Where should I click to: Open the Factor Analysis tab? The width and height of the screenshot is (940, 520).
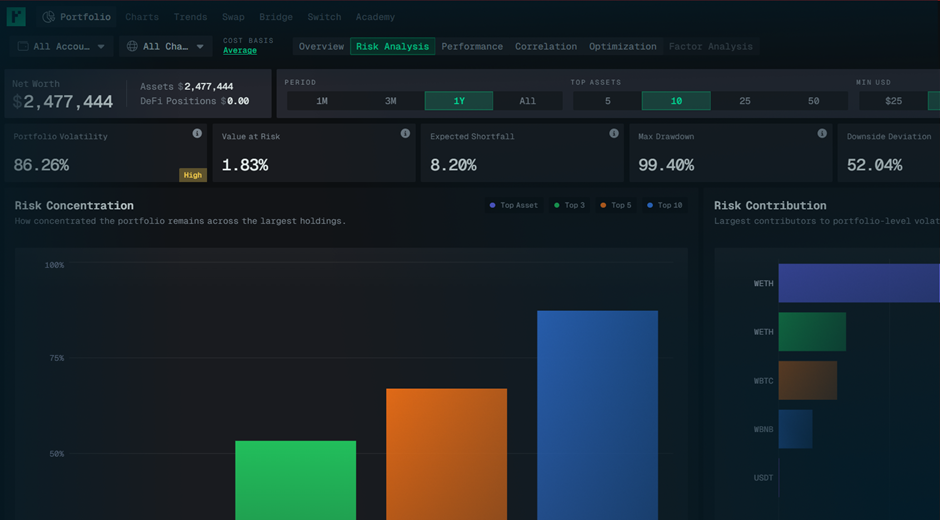pyautogui.click(x=710, y=46)
